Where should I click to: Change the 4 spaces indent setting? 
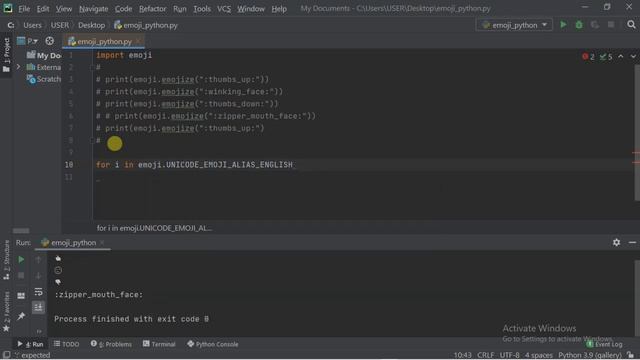(x=539, y=355)
